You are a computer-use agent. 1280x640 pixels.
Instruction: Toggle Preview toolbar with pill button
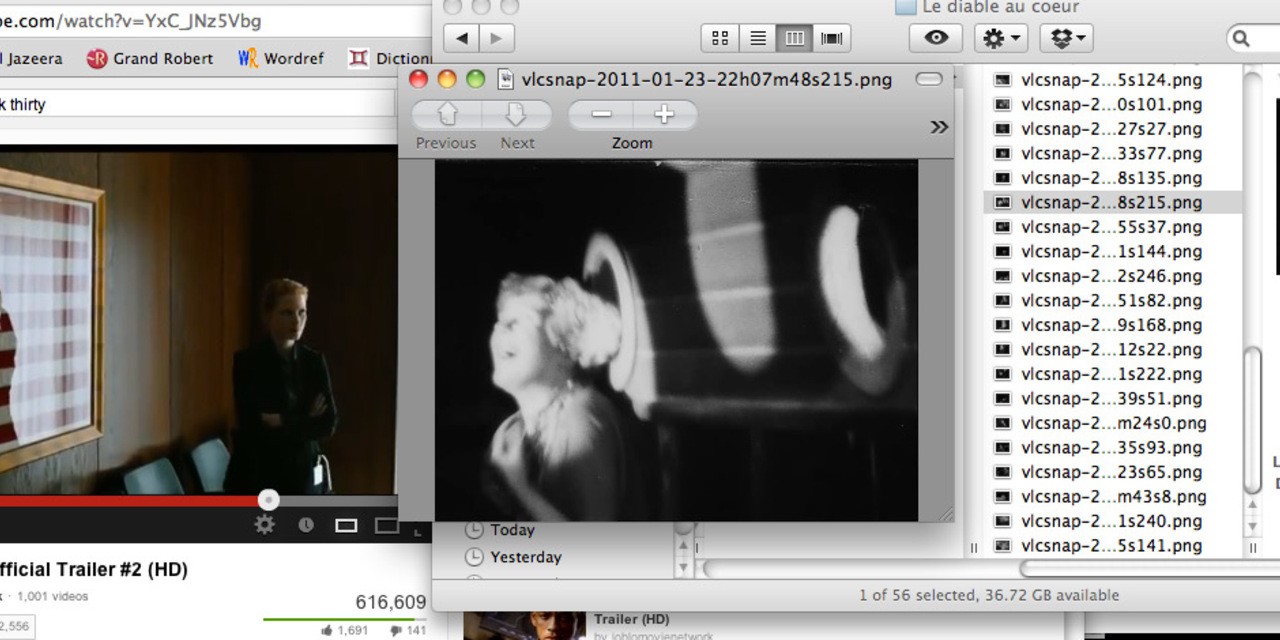point(929,79)
